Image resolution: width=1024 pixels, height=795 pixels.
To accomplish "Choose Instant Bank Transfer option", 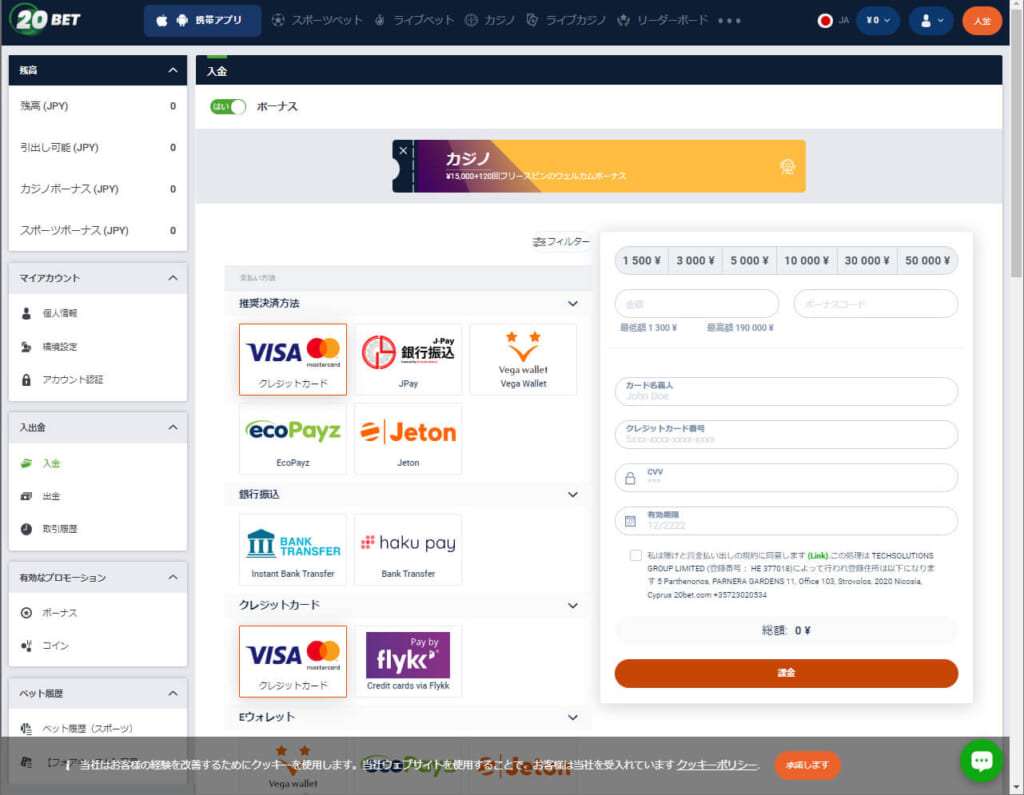I will (293, 549).
